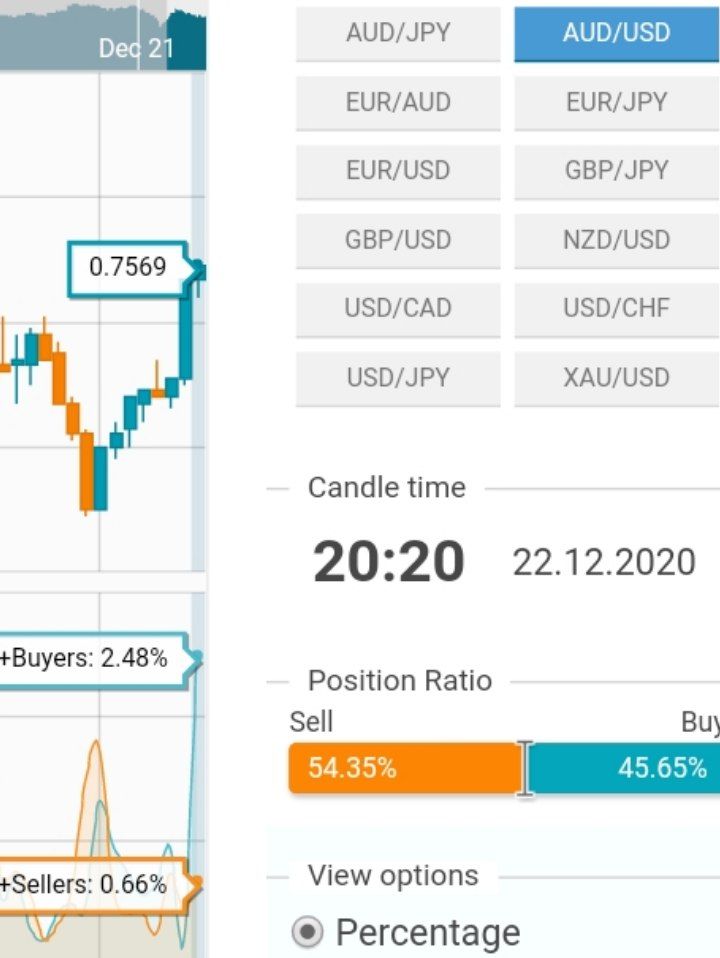Viewport: 720px width, 958px height.
Task: Pick the GBP/JPY currency pair
Action: coord(616,170)
